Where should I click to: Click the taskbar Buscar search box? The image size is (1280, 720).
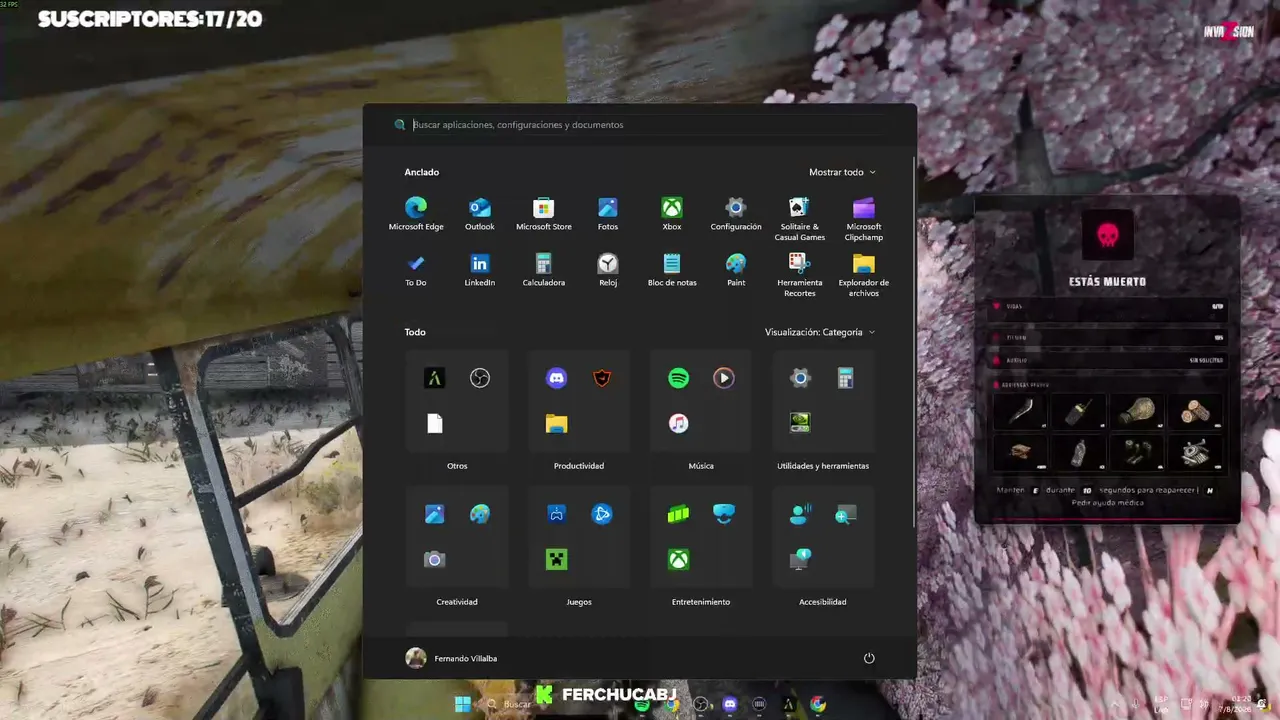(x=509, y=704)
